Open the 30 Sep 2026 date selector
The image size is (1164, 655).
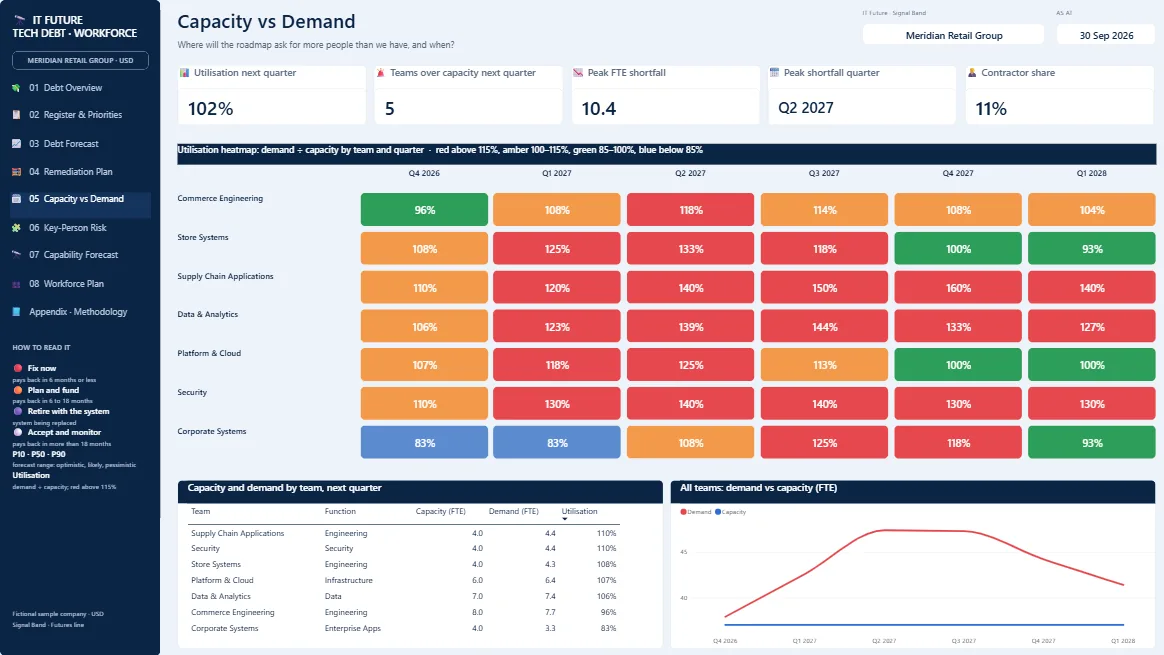[x=1105, y=35]
